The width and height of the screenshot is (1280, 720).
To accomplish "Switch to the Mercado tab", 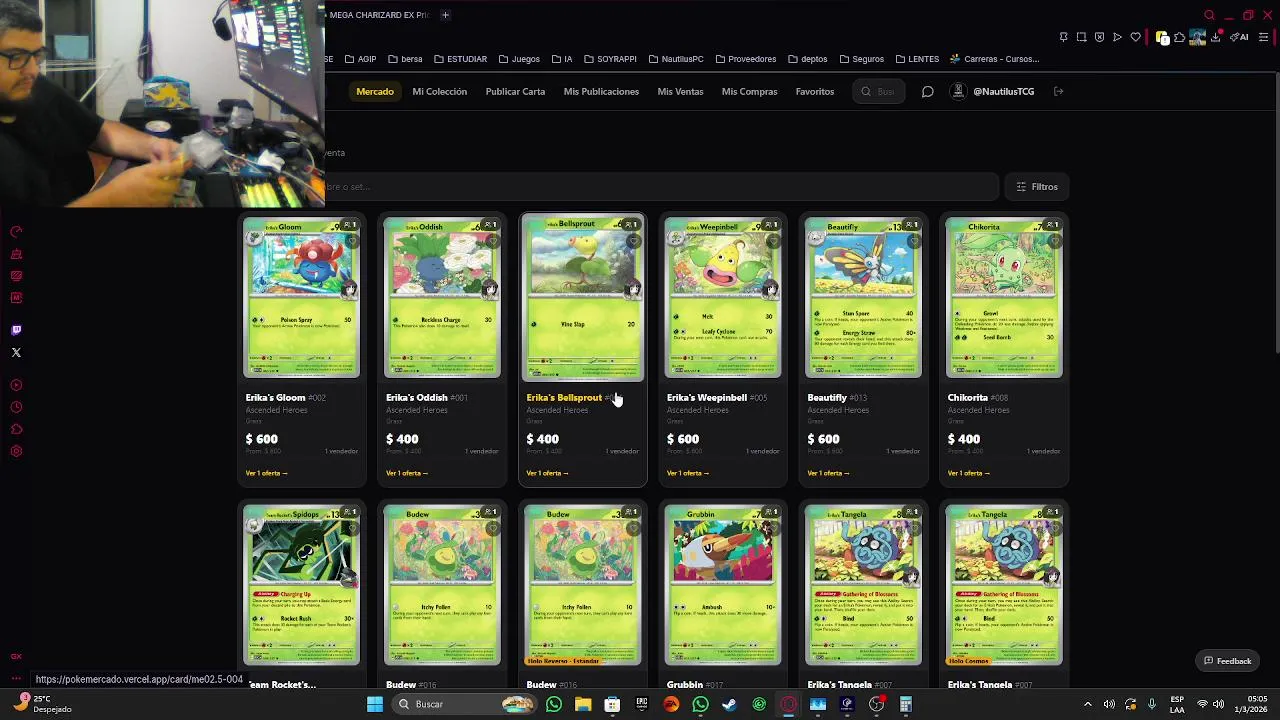I will (x=375, y=92).
